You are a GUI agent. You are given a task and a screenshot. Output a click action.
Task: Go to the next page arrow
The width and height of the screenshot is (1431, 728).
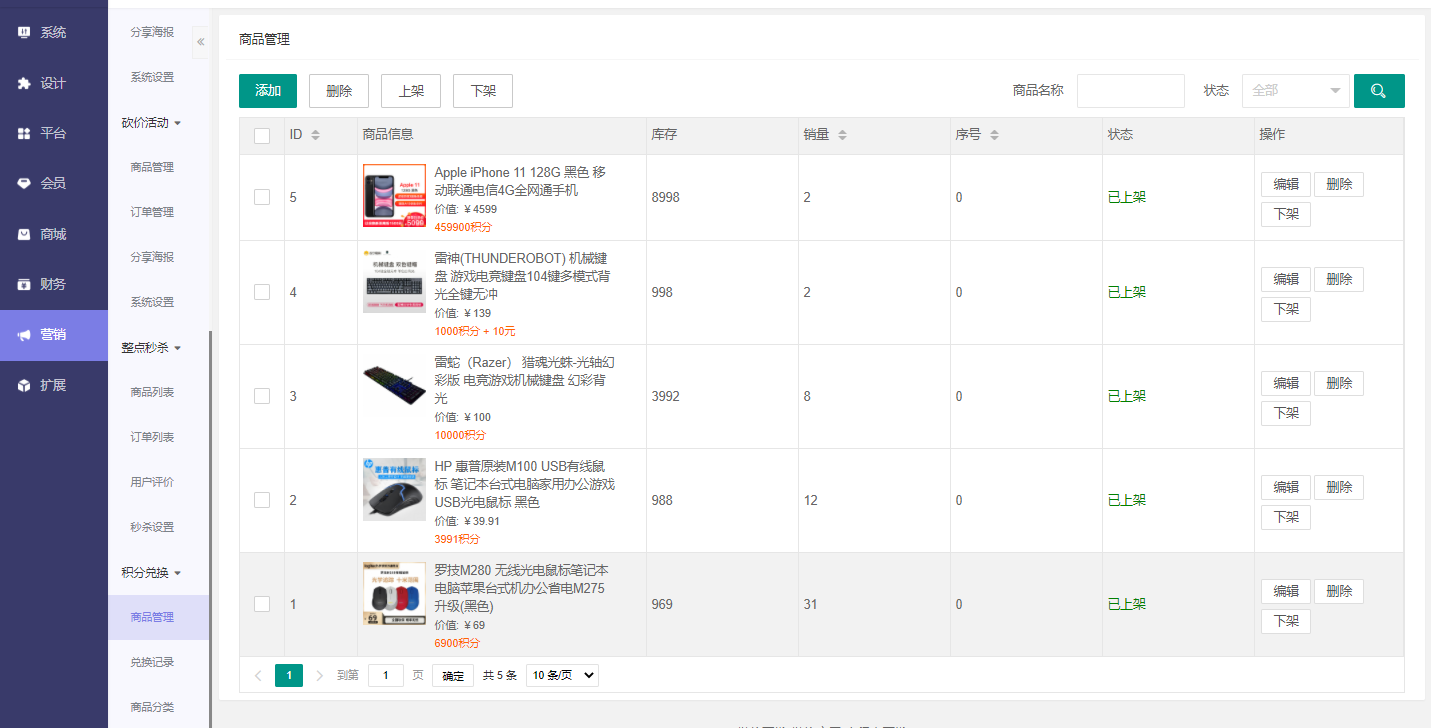[319, 676]
